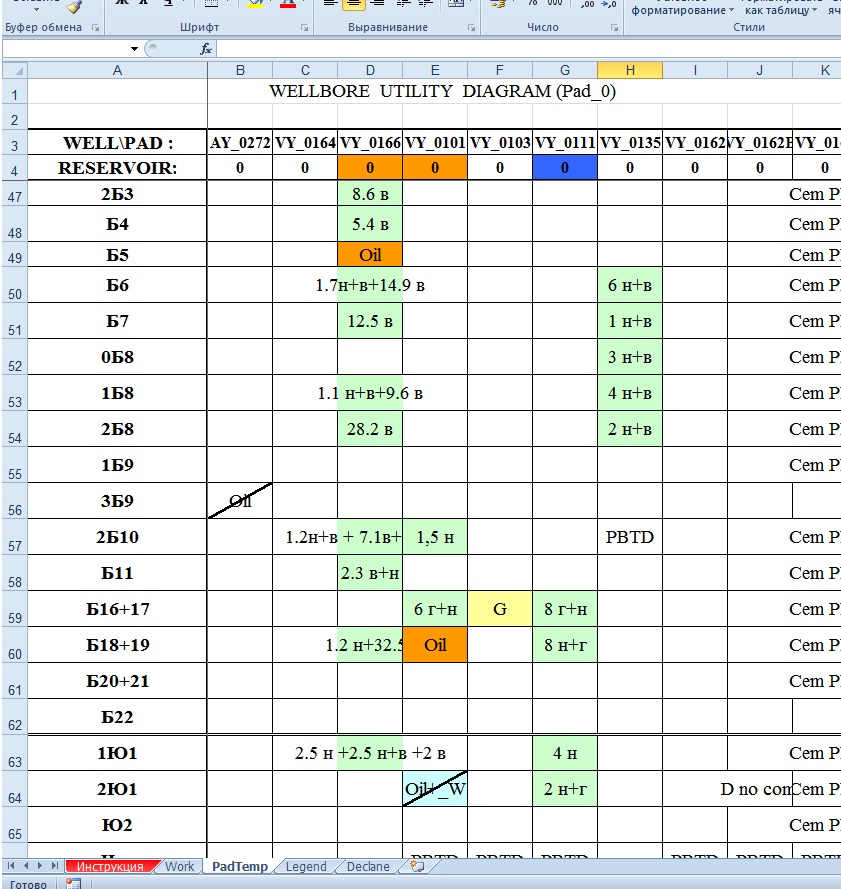Viewport: 841px width, 889px height.
Task: Click the AY_0272 well header cell
Action: coord(240,143)
